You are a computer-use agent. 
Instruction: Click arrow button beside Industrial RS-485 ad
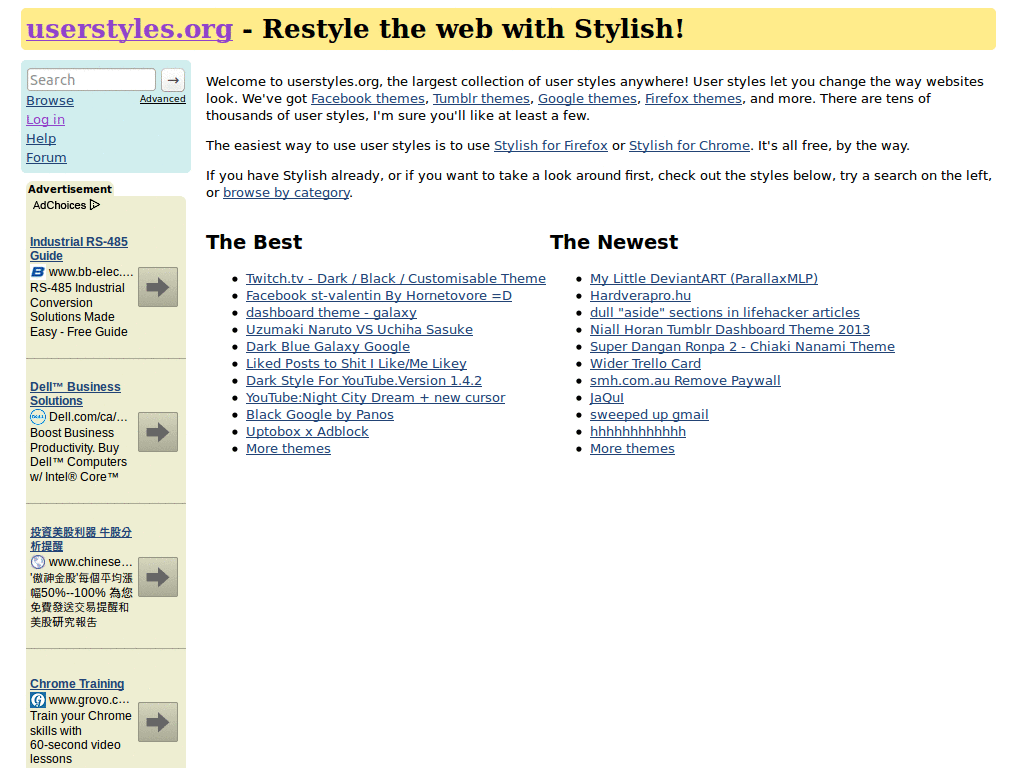(158, 287)
